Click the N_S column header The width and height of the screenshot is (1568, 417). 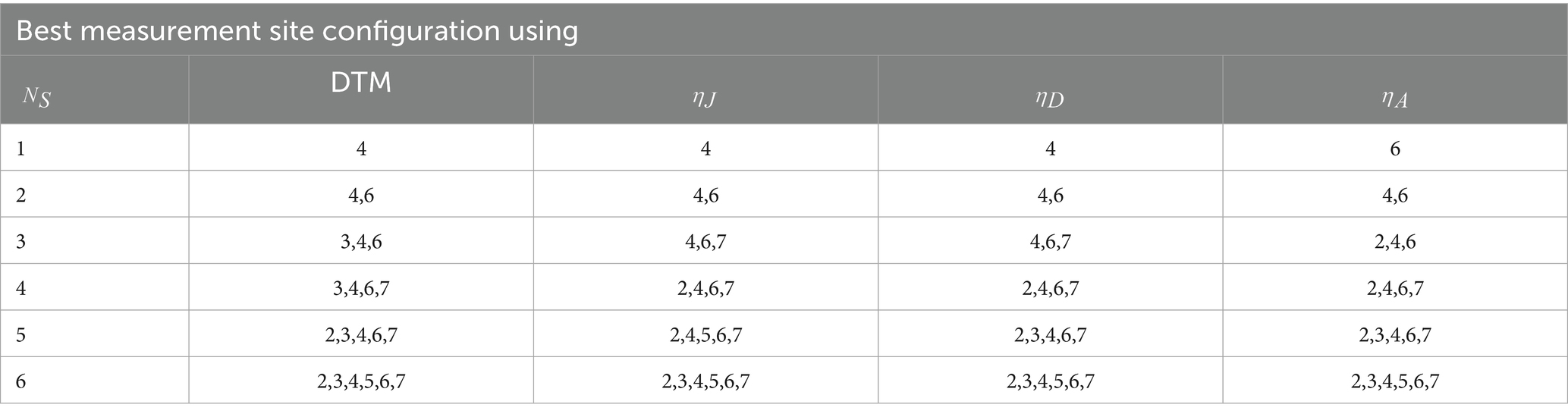(x=35, y=97)
